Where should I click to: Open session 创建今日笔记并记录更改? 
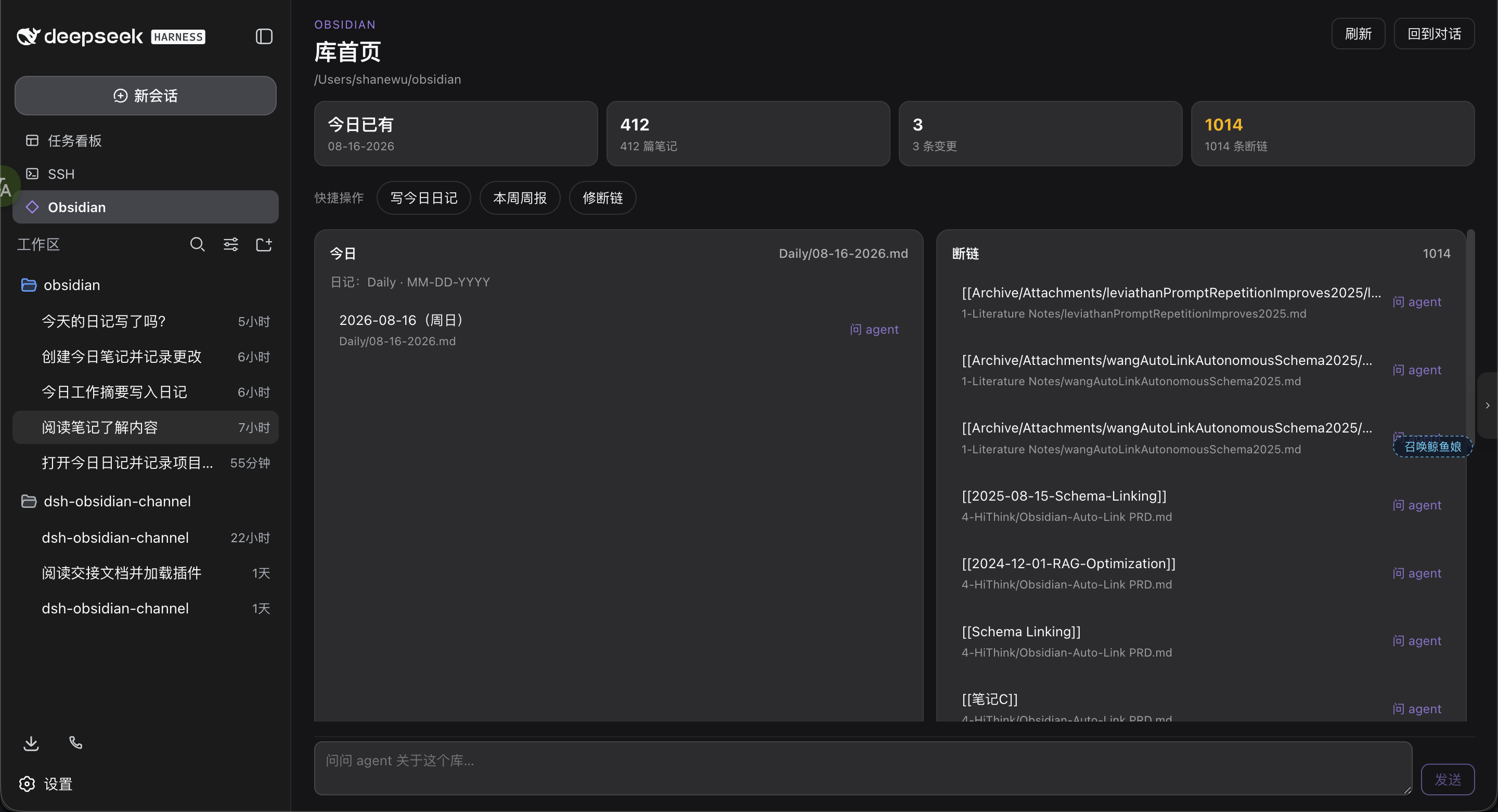coord(146,357)
